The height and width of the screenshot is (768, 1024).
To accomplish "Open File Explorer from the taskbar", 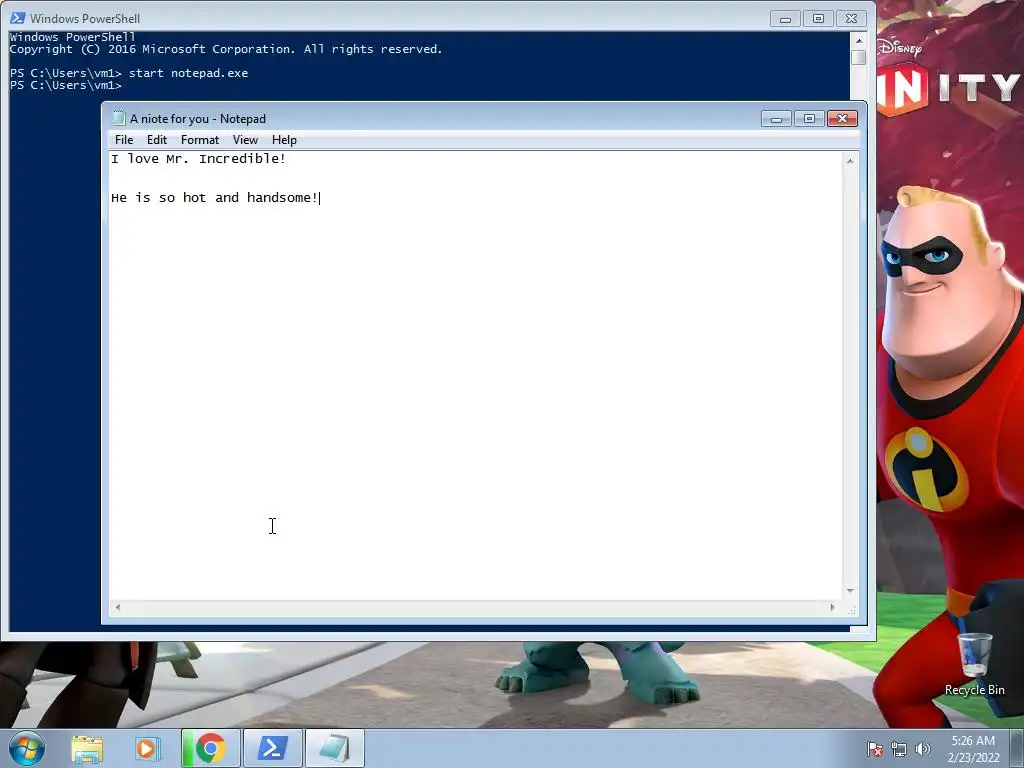I will (x=87, y=749).
